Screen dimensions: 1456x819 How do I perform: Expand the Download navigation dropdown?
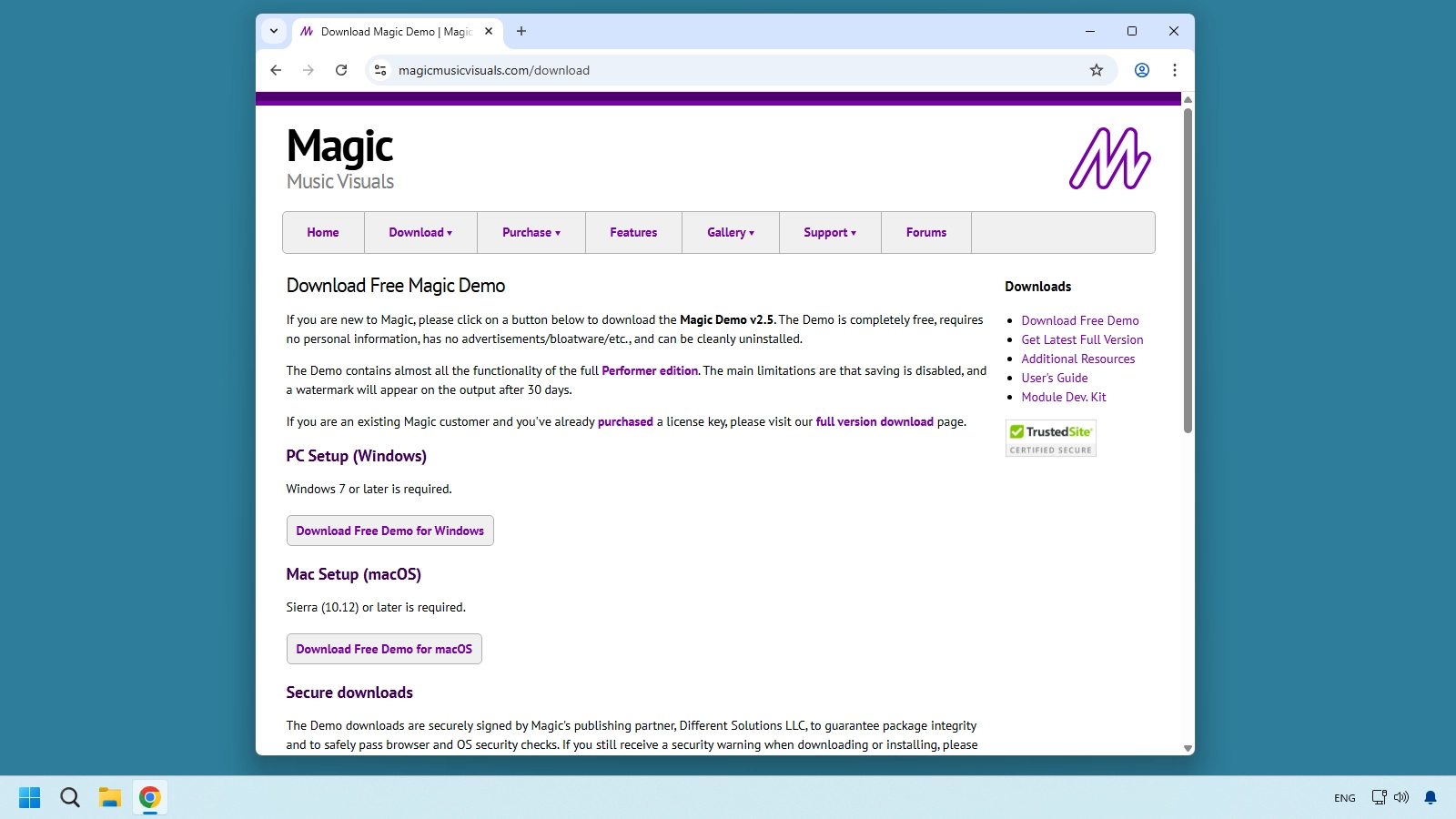tap(420, 233)
